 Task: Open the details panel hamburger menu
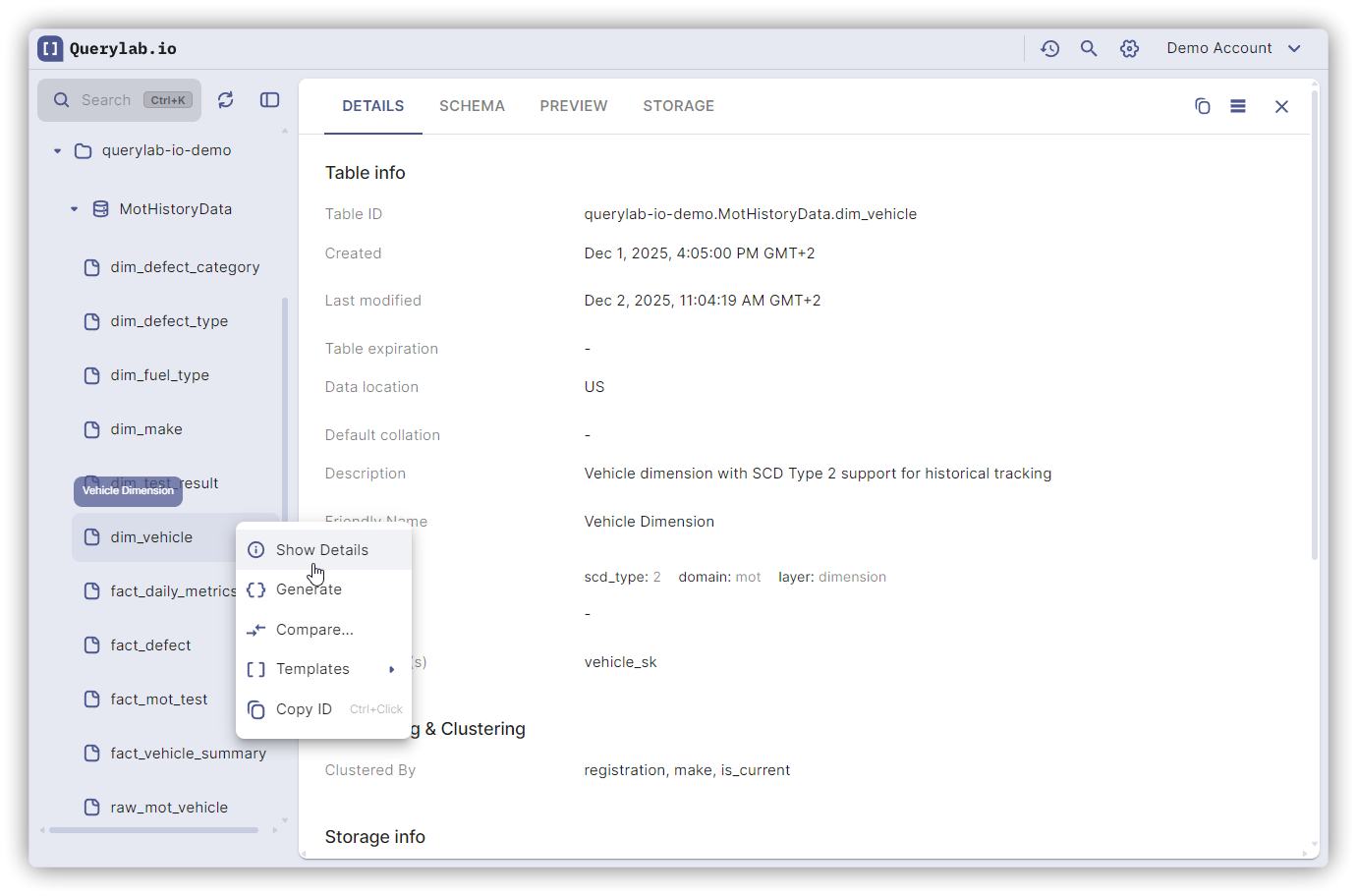pyautogui.click(x=1238, y=106)
